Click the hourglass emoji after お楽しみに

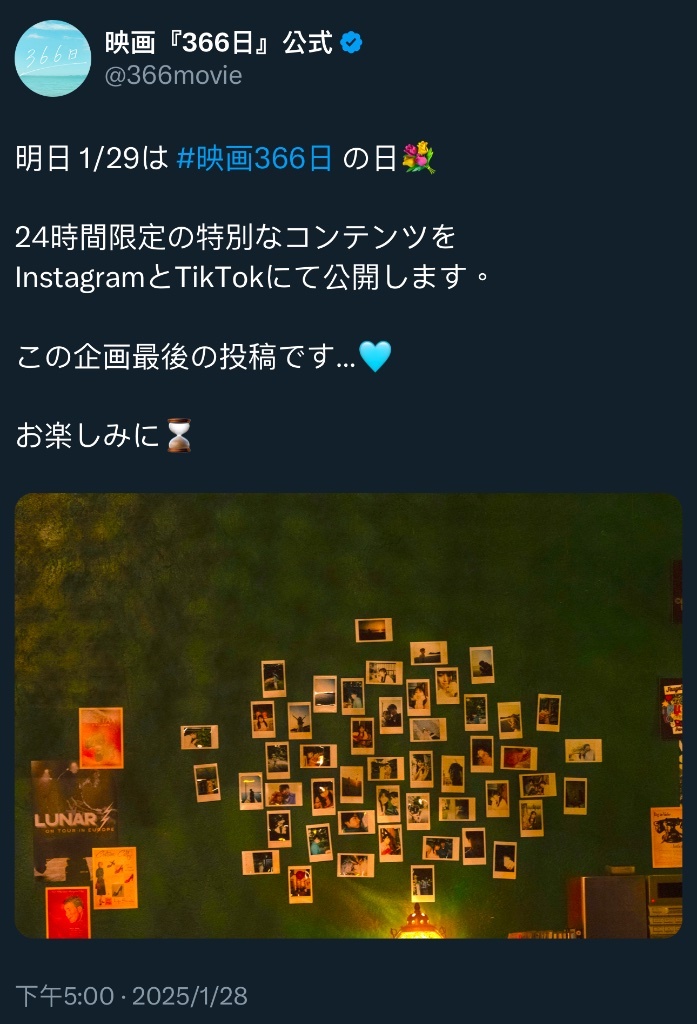pos(179,435)
